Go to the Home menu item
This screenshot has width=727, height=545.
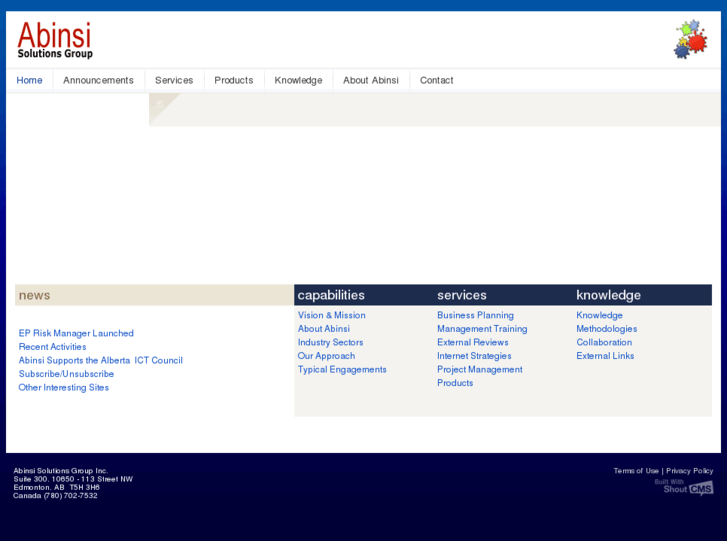29,80
